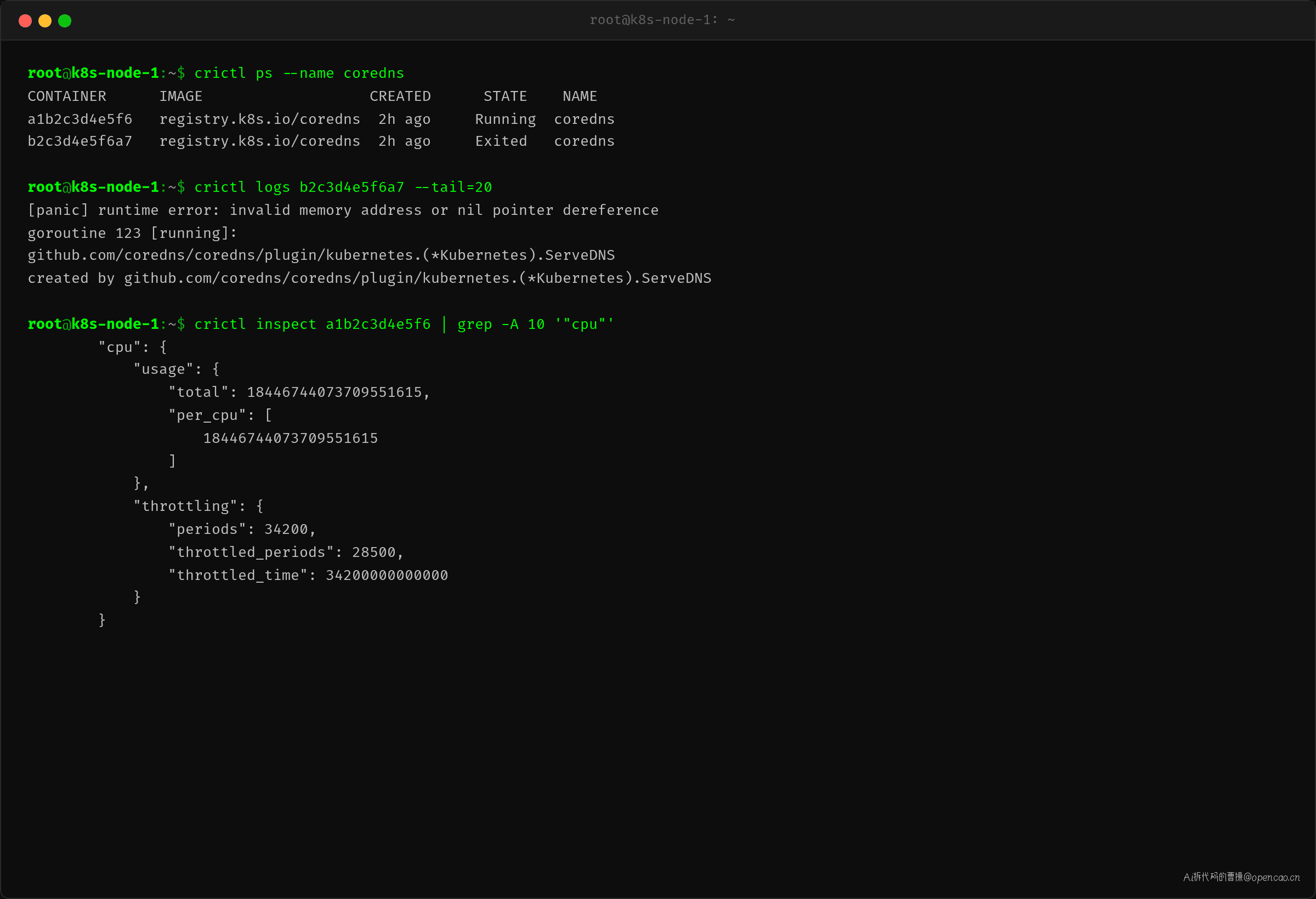Click the window title root@k8s-node-1
The image size is (1316, 899).
662,20
